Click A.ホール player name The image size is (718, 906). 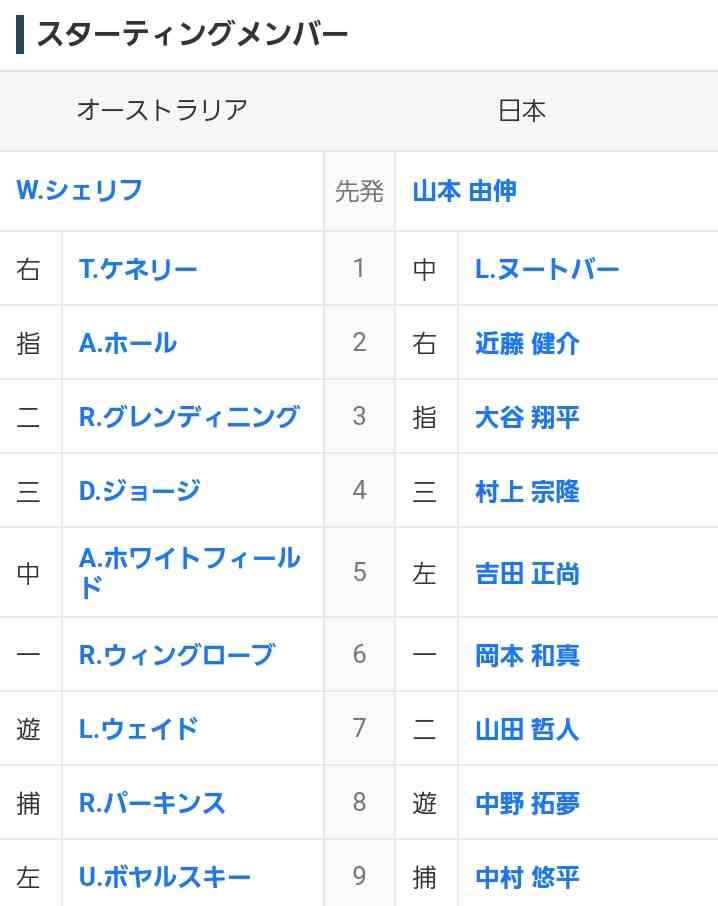127,343
